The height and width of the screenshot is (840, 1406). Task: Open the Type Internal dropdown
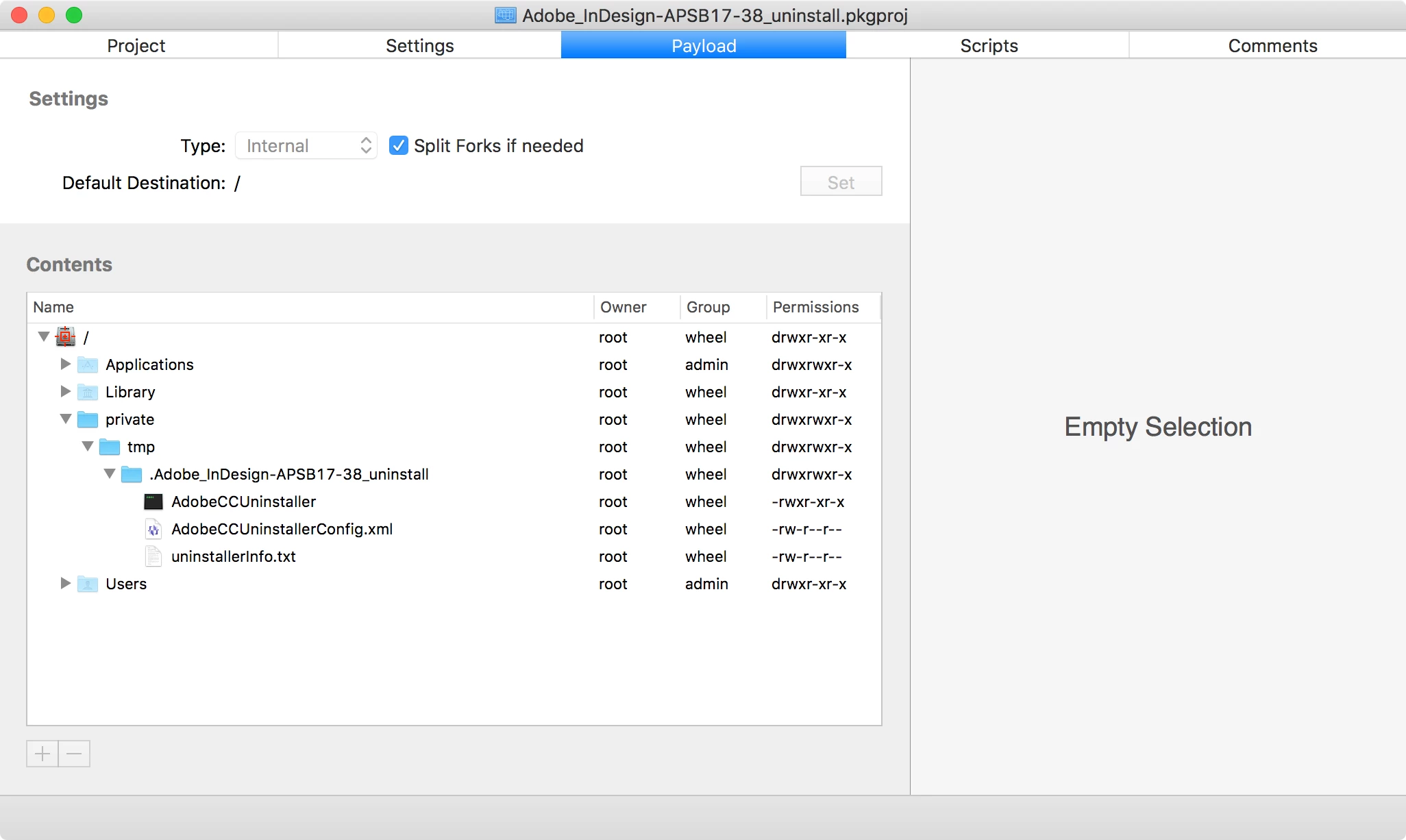pyautogui.click(x=306, y=145)
